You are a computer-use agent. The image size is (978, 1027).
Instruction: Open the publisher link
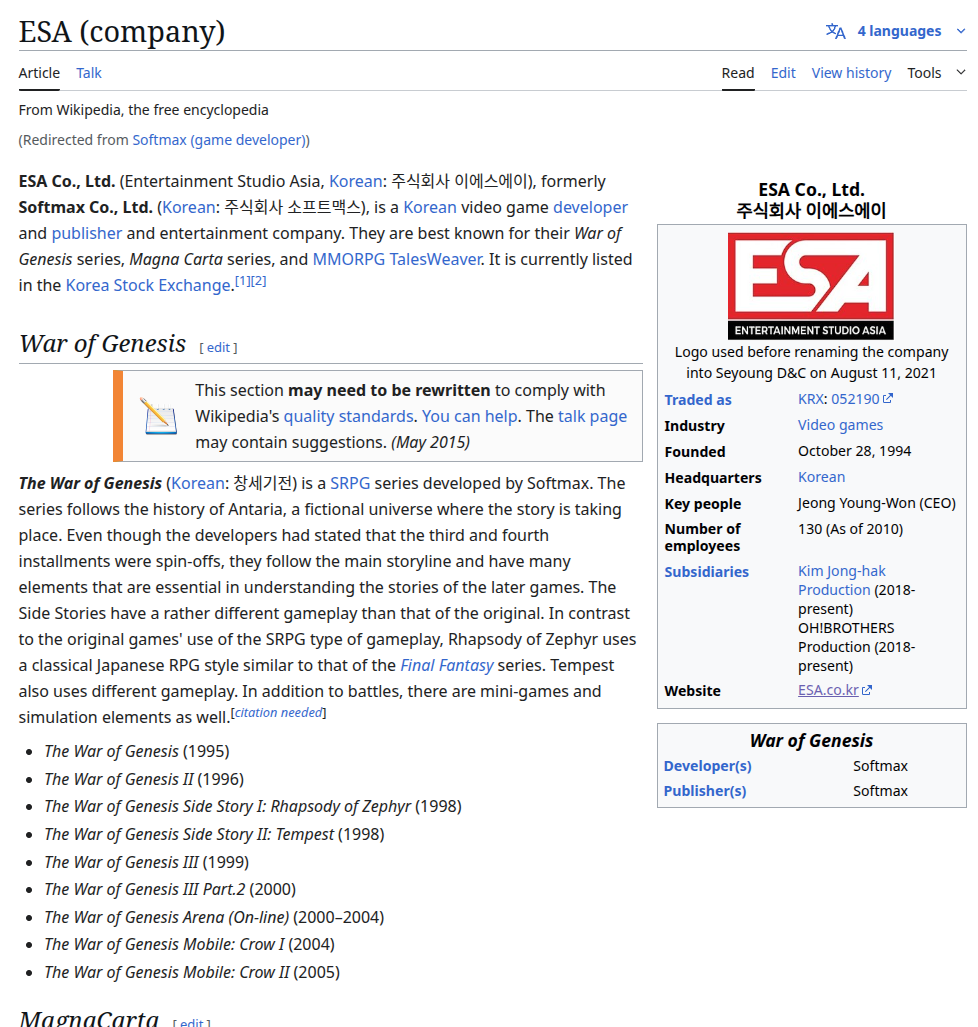pyautogui.click(x=86, y=234)
